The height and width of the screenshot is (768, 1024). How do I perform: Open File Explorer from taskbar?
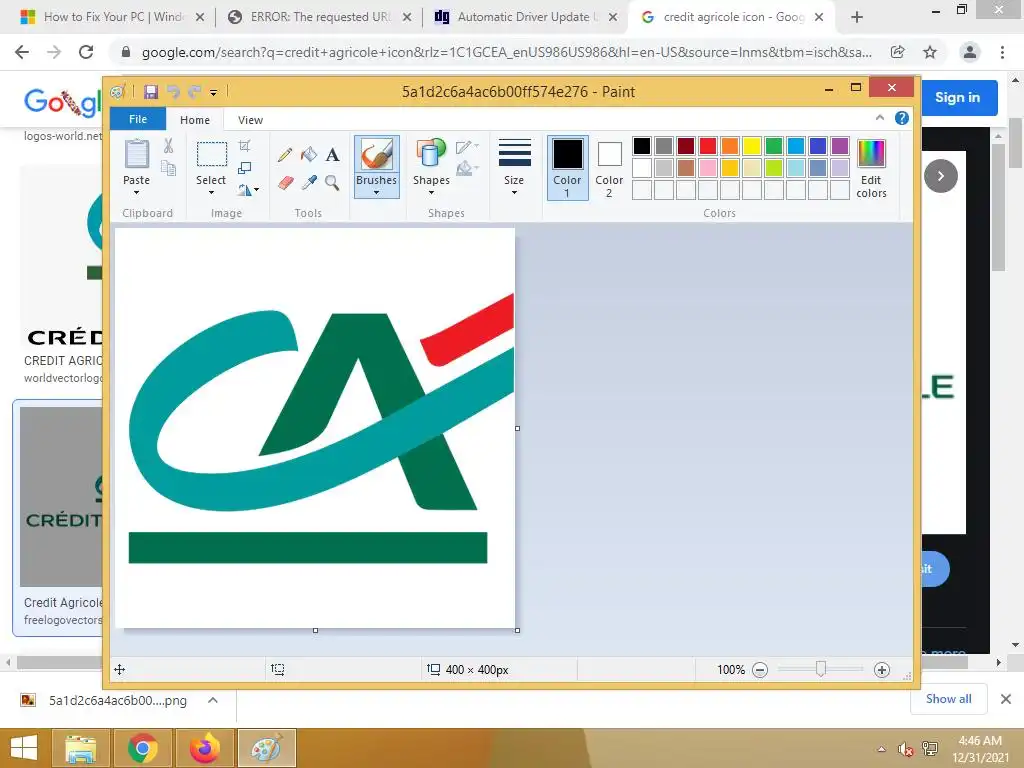coord(80,748)
